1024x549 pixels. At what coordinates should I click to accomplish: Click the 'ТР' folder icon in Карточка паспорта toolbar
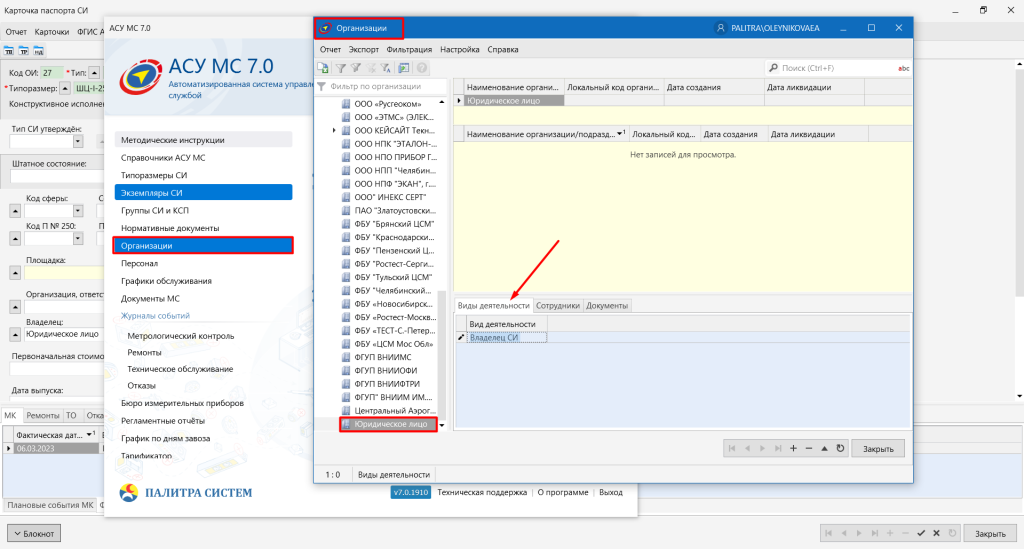tap(24, 50)
